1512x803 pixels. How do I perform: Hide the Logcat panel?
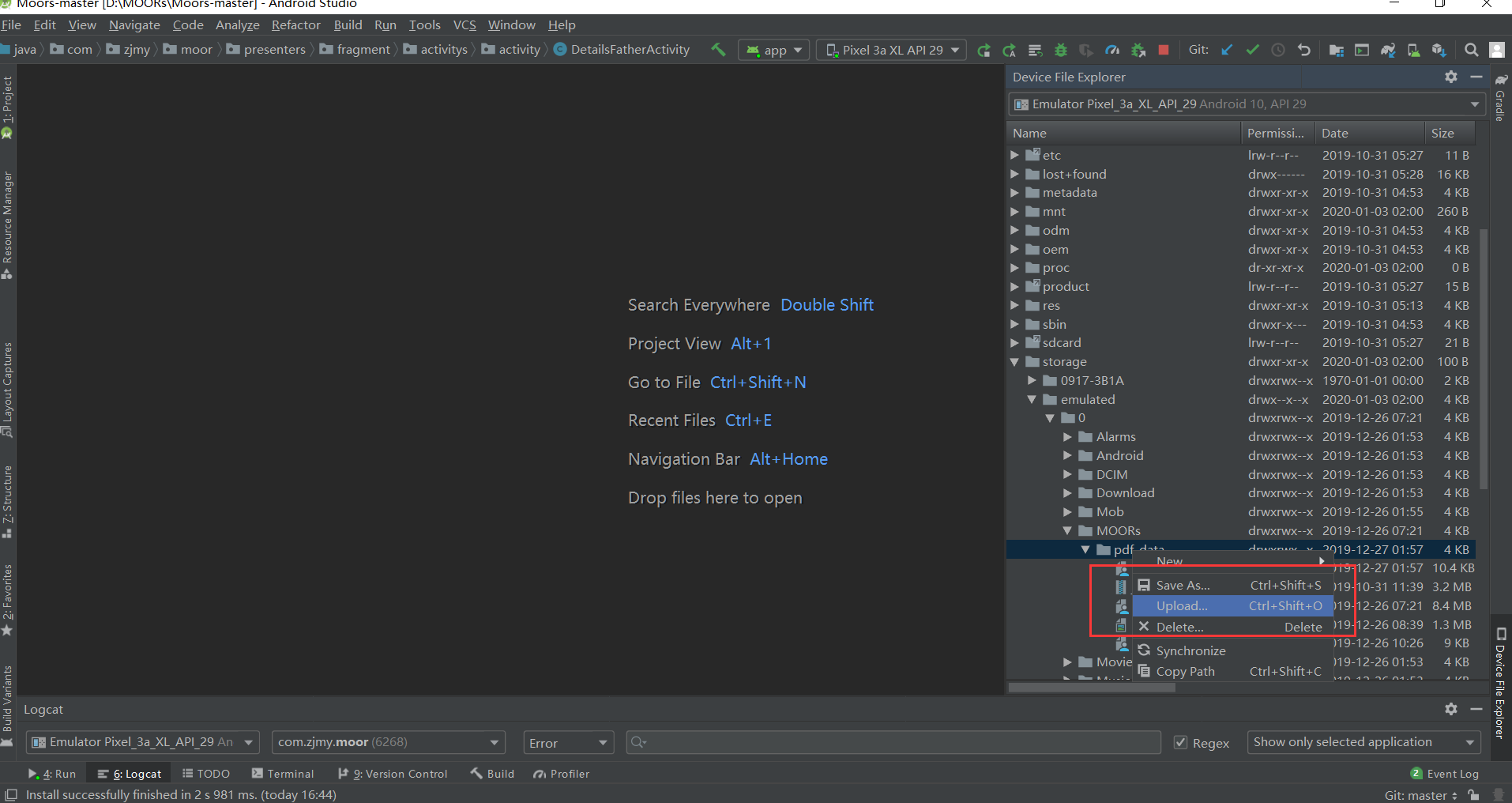(x=1476, y=709)
